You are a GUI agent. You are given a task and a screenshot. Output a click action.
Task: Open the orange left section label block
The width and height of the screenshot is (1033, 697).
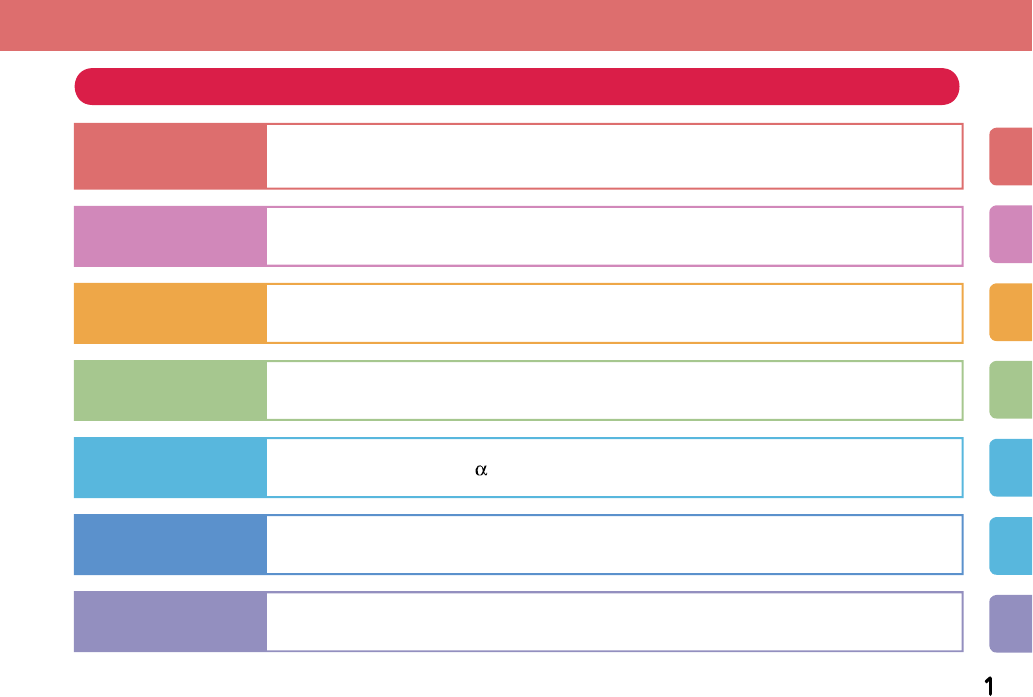[170, 313]
